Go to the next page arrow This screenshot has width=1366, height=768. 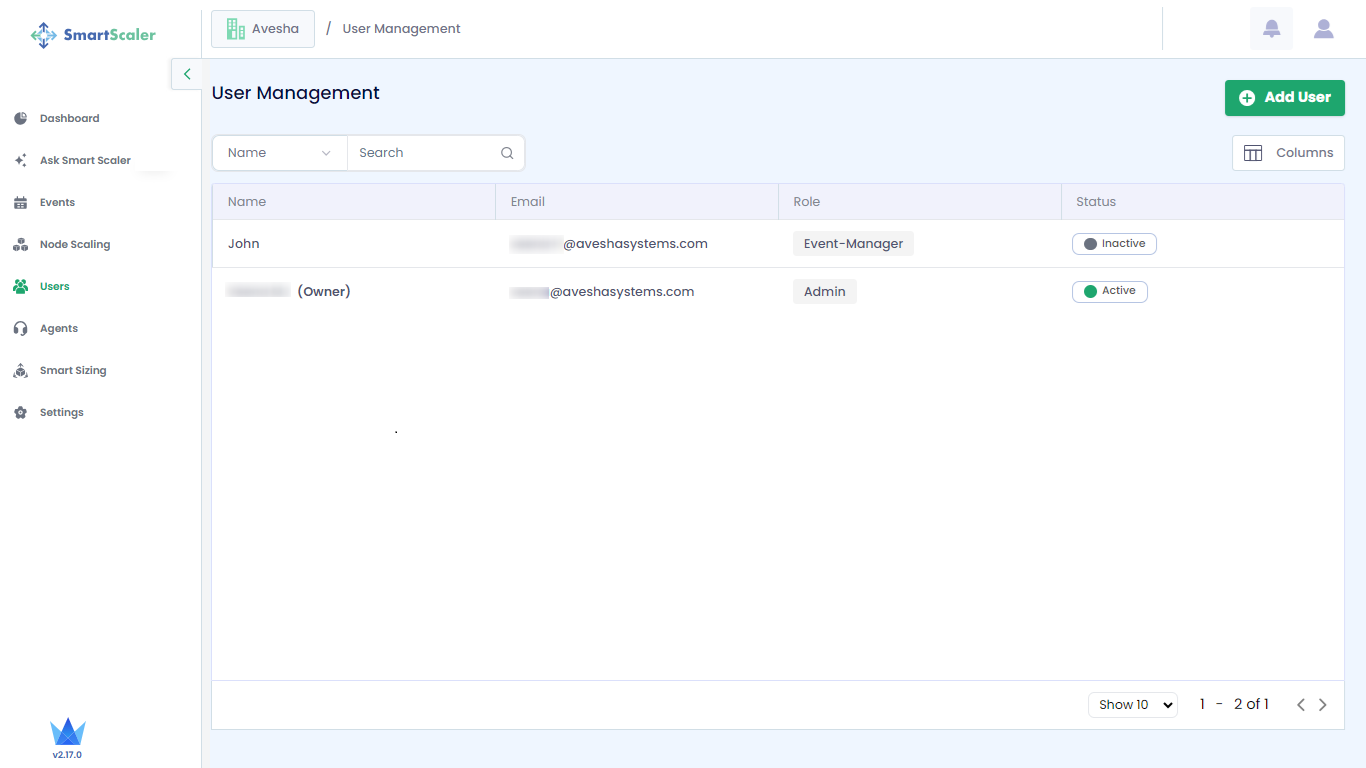point(1323,705)
